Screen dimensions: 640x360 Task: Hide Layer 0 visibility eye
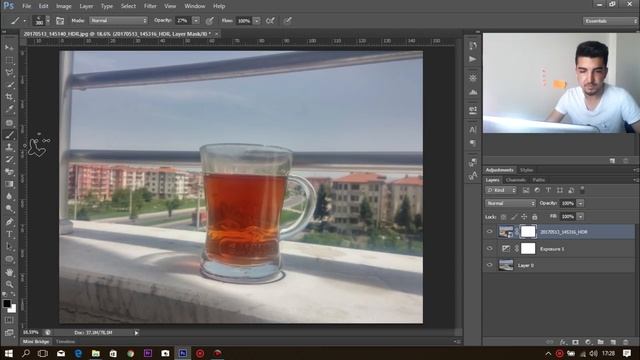tap(489, 265)
